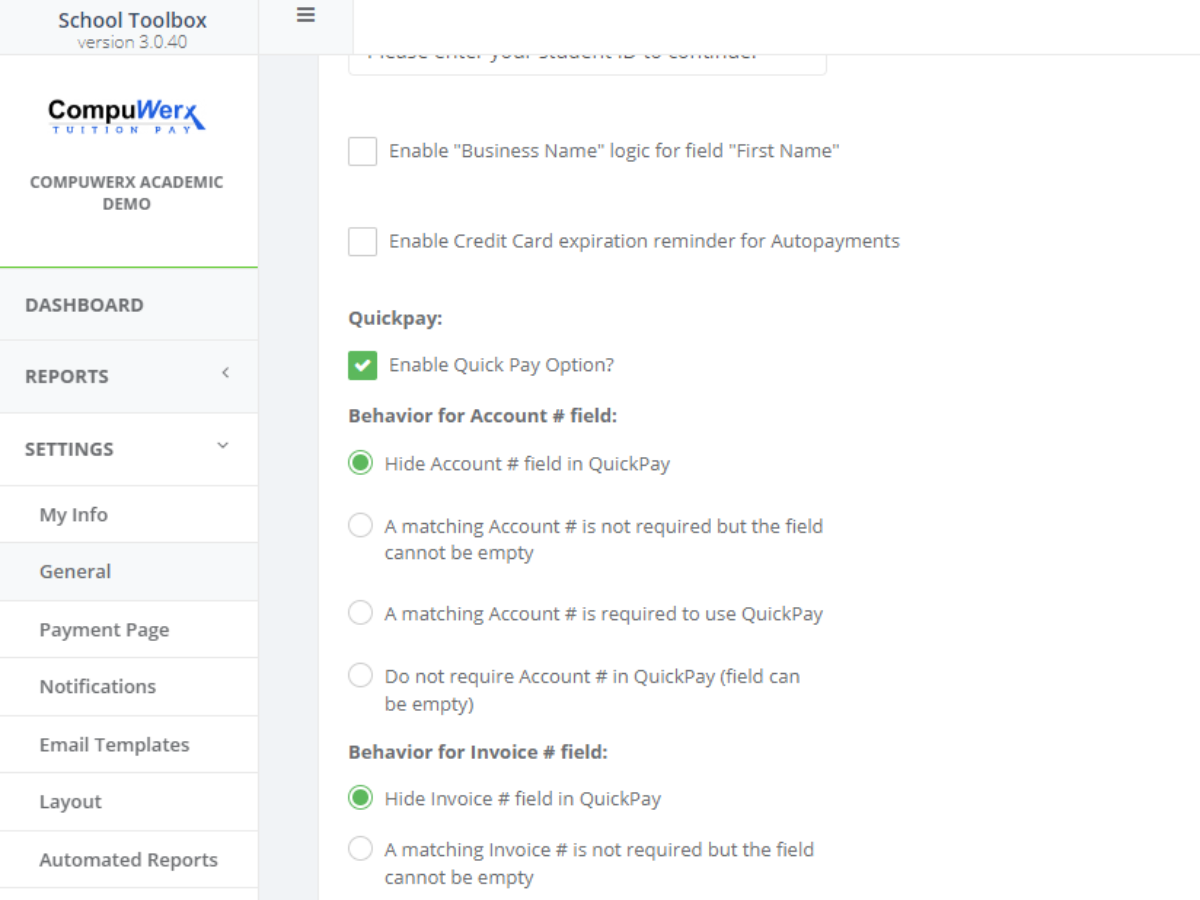Enable Credit Card expiration reminder checkbox
Image resolution: width=1200 pixels, height=900 pixels.
click(362, 241)
